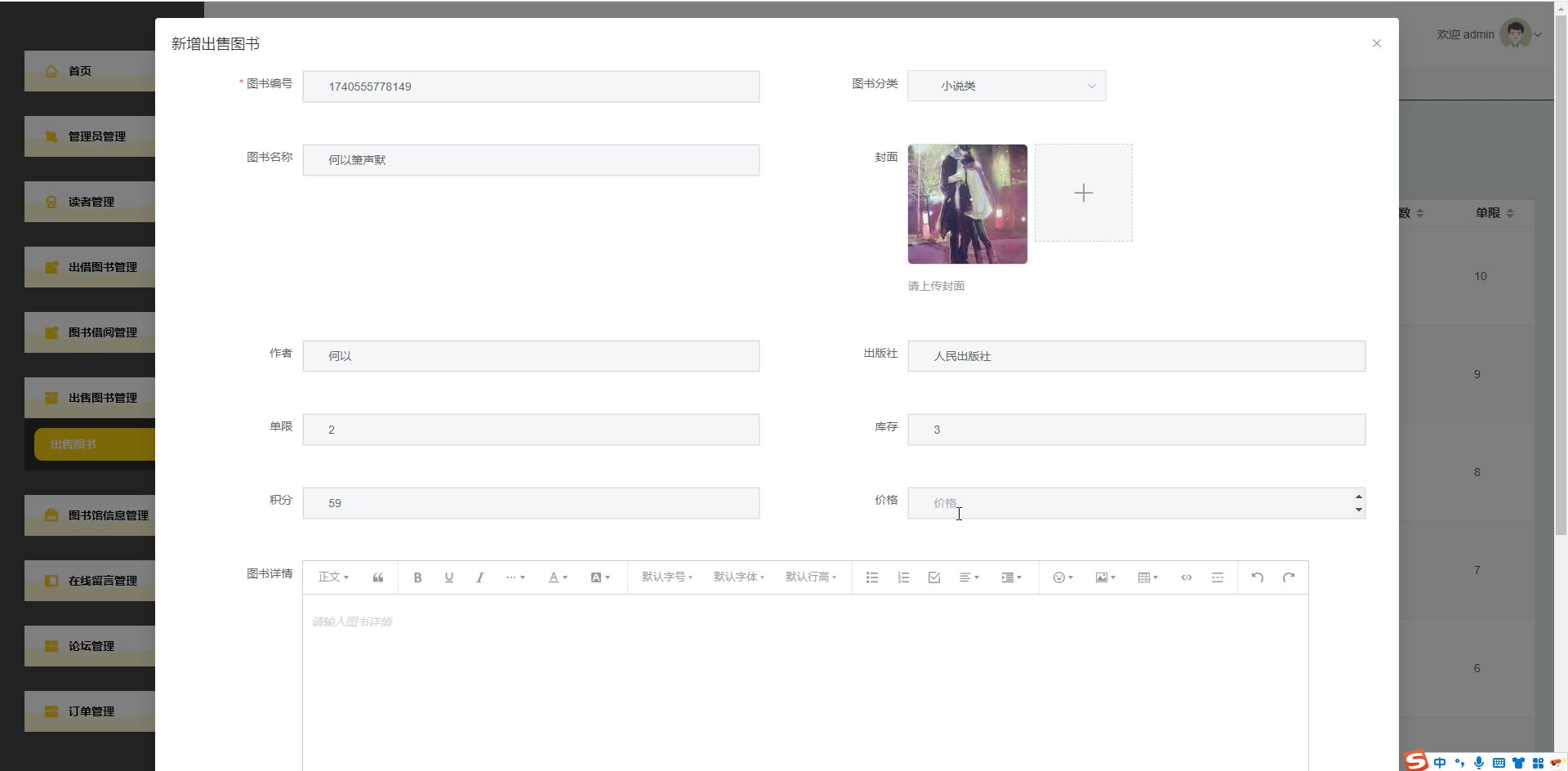The image size is (1568, 771).
Task: Toggle underline formatting in the editor
Action: point(448,577)
